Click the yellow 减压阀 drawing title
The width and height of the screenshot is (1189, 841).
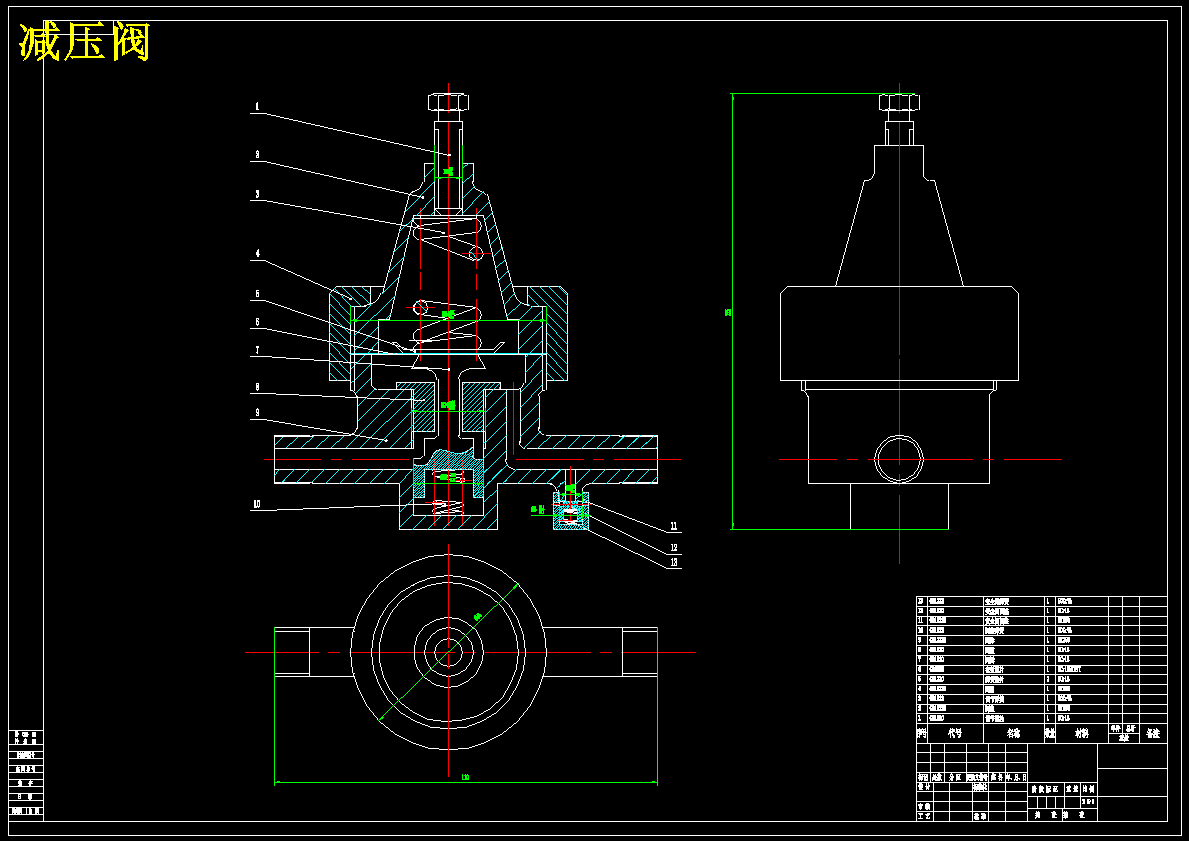click(x=84, y=42)
